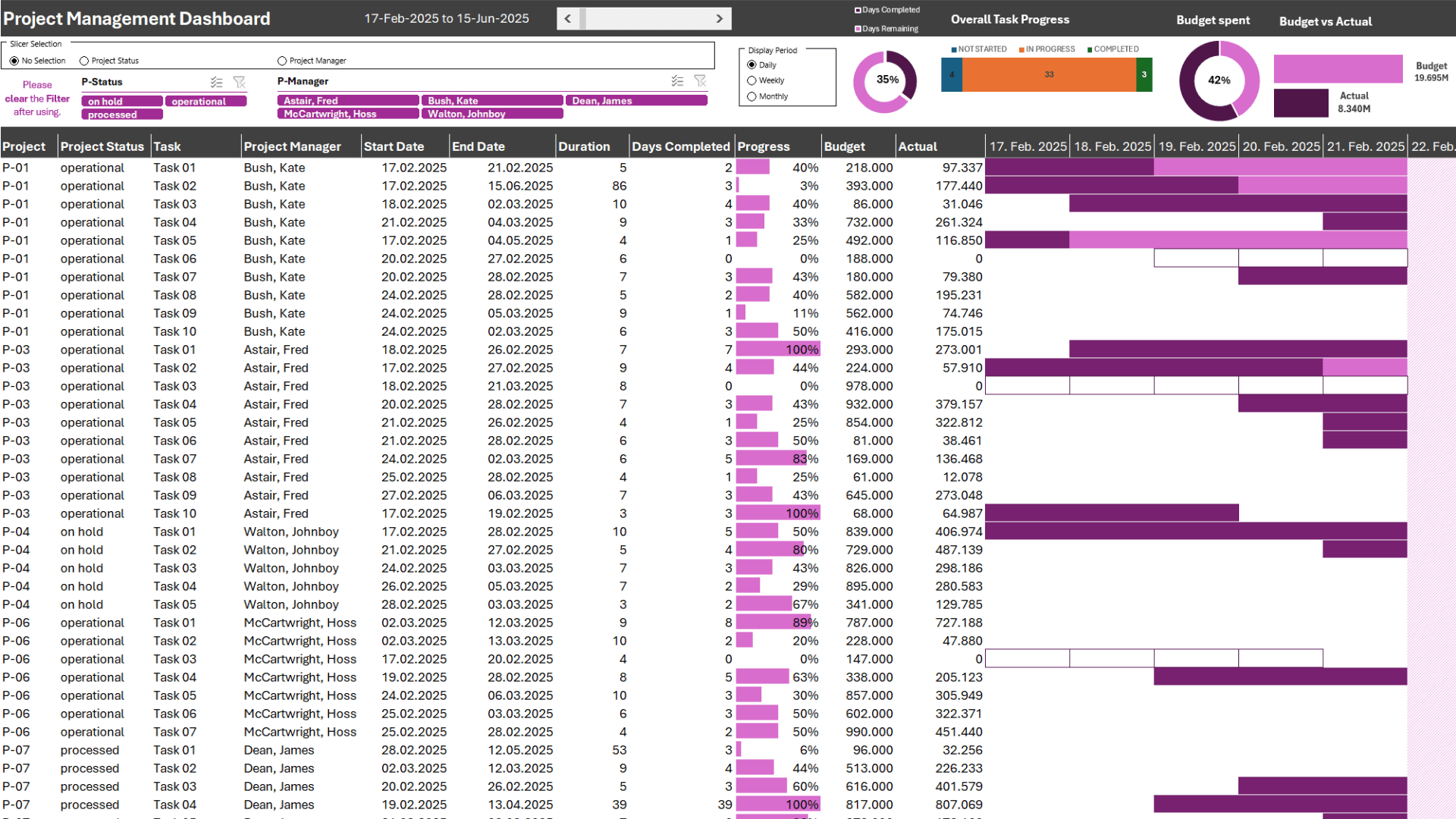This screenshot has width=1456, height=819.
Task: Click the multi-select icon on P-Manager slicer
Action: point(677,81)
